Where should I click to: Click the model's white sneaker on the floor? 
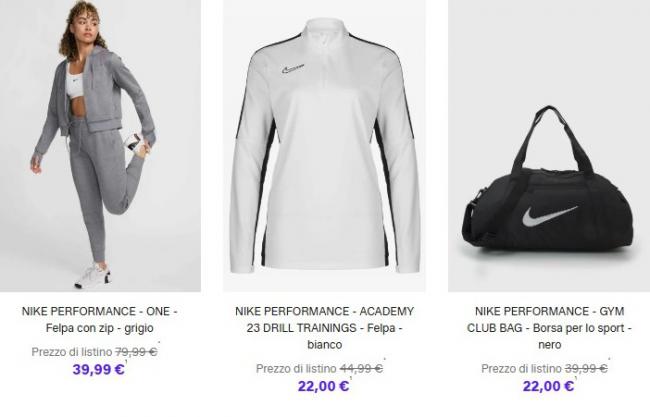92,275
